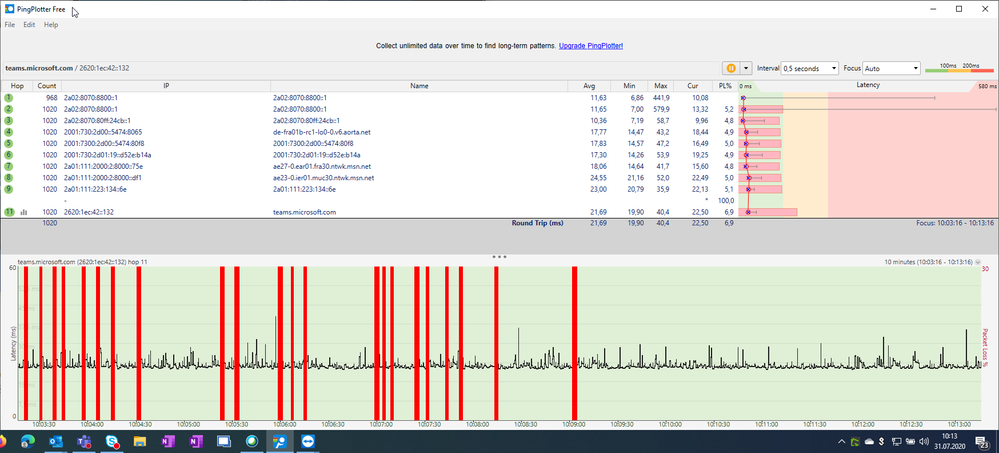Open TeamViewer from the taskbar
Viewport: 999px width, 453px height.
pyautogui.click(x=307, y=441)
